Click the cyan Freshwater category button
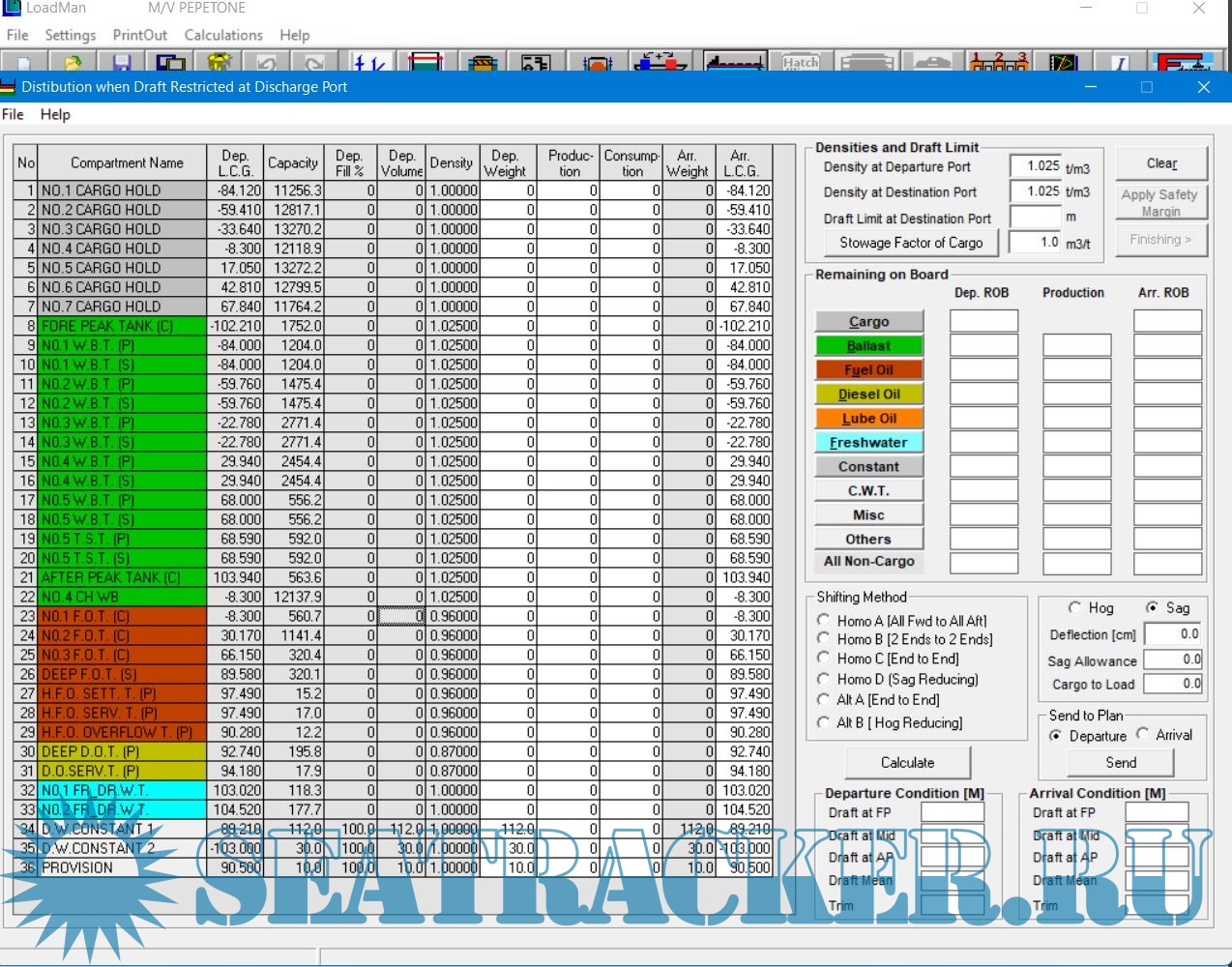Viewport: 1232px width, 967px height. pyautogui.click(x=868, y=443)
